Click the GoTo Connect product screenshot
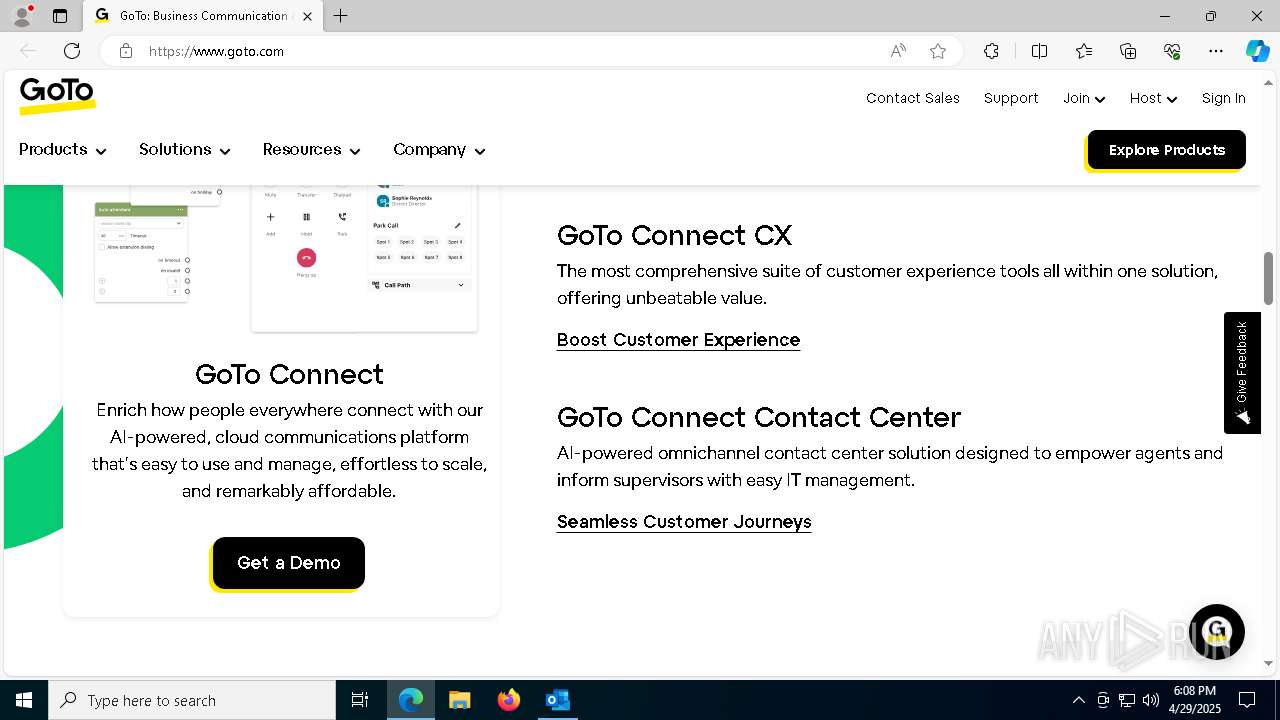 point(285,258)
